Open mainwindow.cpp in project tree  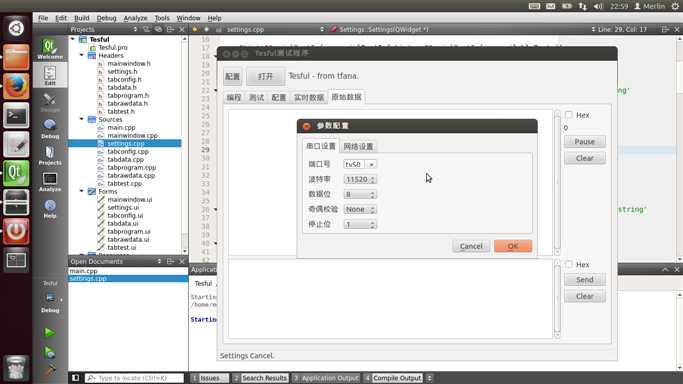132,135
